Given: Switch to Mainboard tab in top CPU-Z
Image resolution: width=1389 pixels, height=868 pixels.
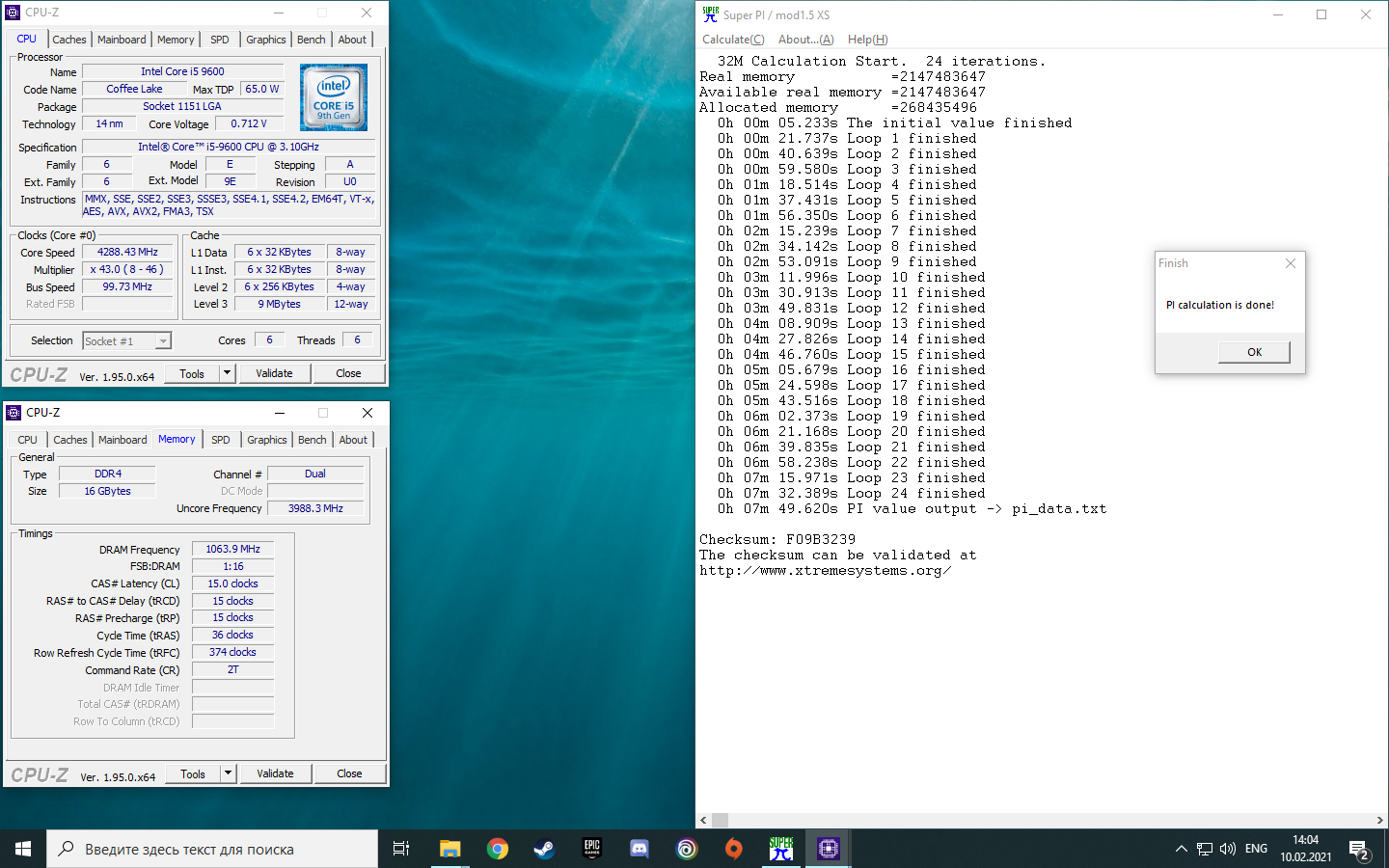Looking at the screenshot, I should pos(122,40).
